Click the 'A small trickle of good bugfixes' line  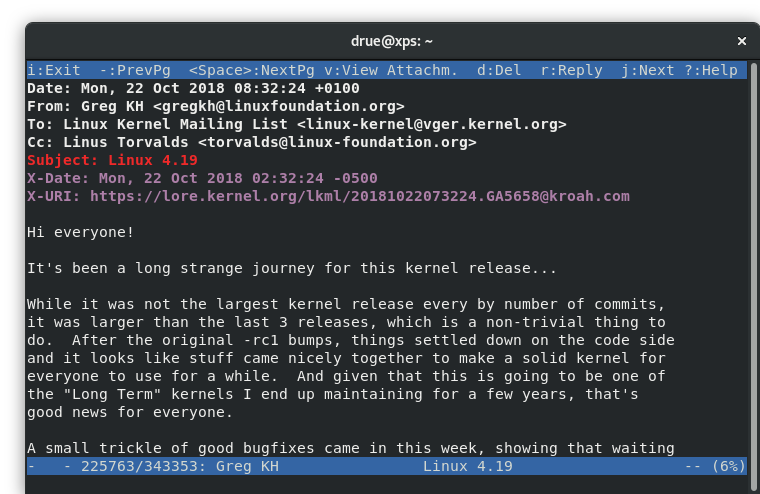click(350, 448)
